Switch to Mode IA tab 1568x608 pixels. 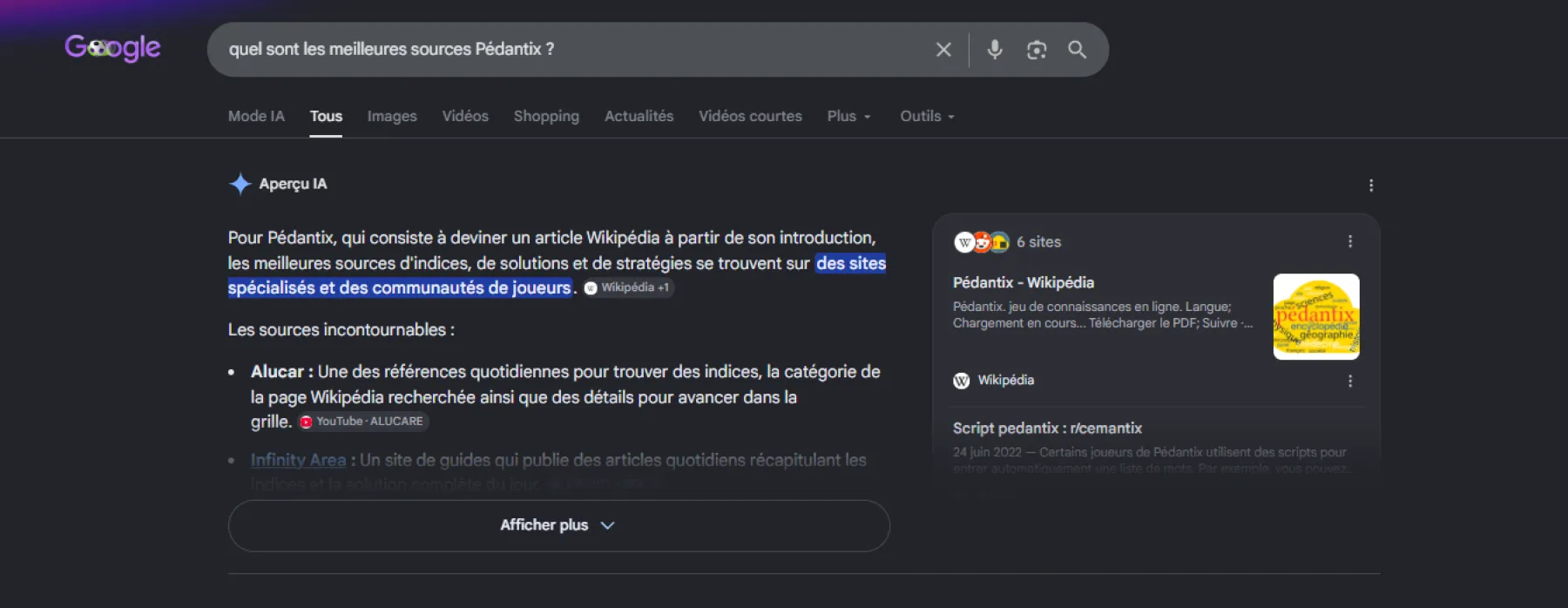click(256, 116)
